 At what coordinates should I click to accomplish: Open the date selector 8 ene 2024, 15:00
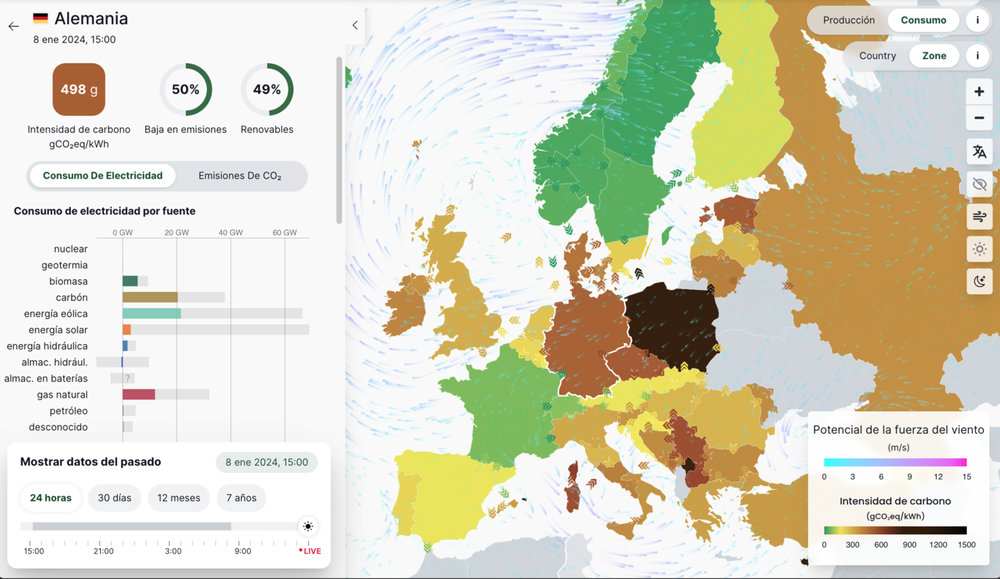pyautogui.click(x=266, y=462)
